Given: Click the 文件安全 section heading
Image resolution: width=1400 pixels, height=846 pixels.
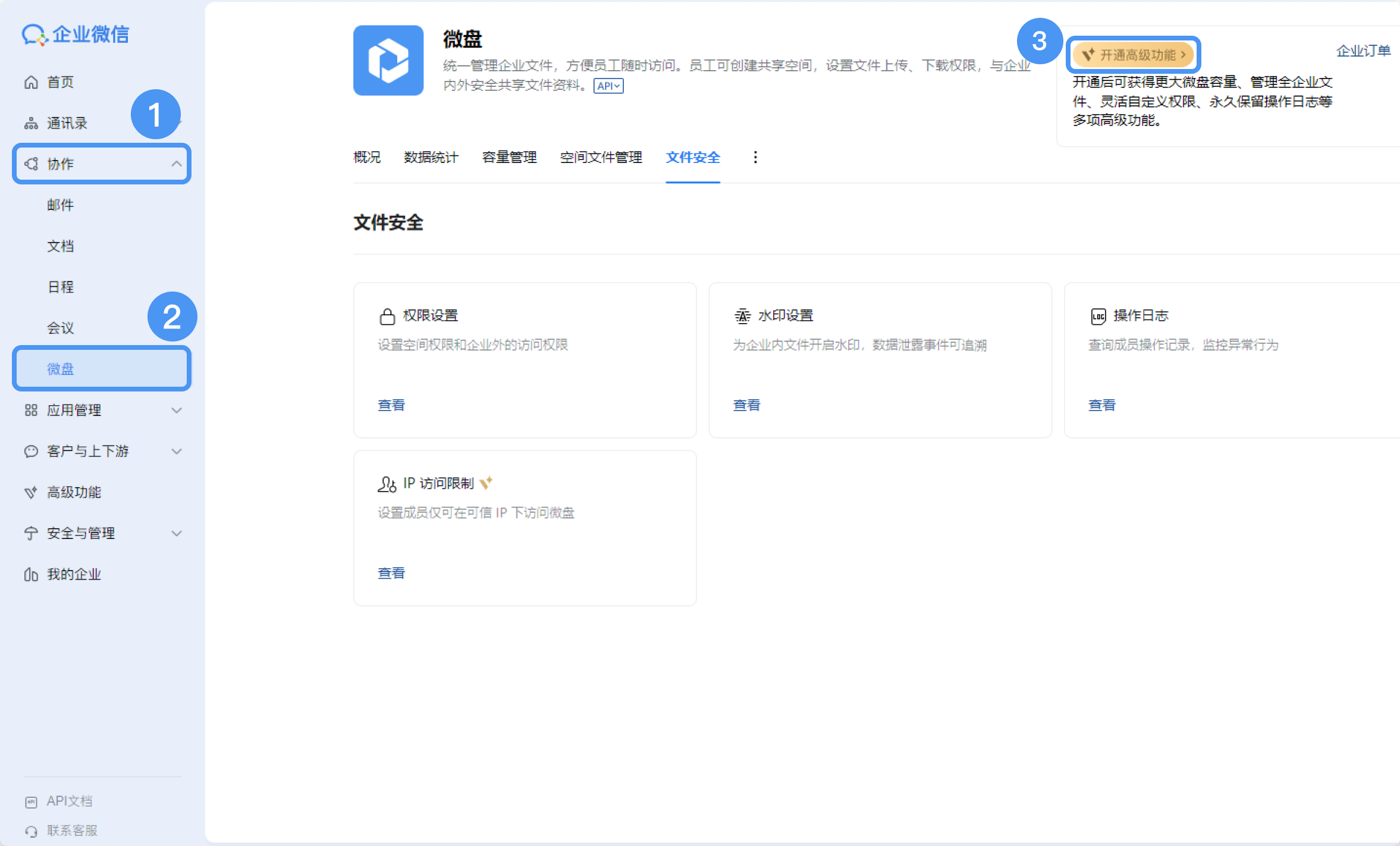Looking at the screenshot, I should (x=388, y=223).
